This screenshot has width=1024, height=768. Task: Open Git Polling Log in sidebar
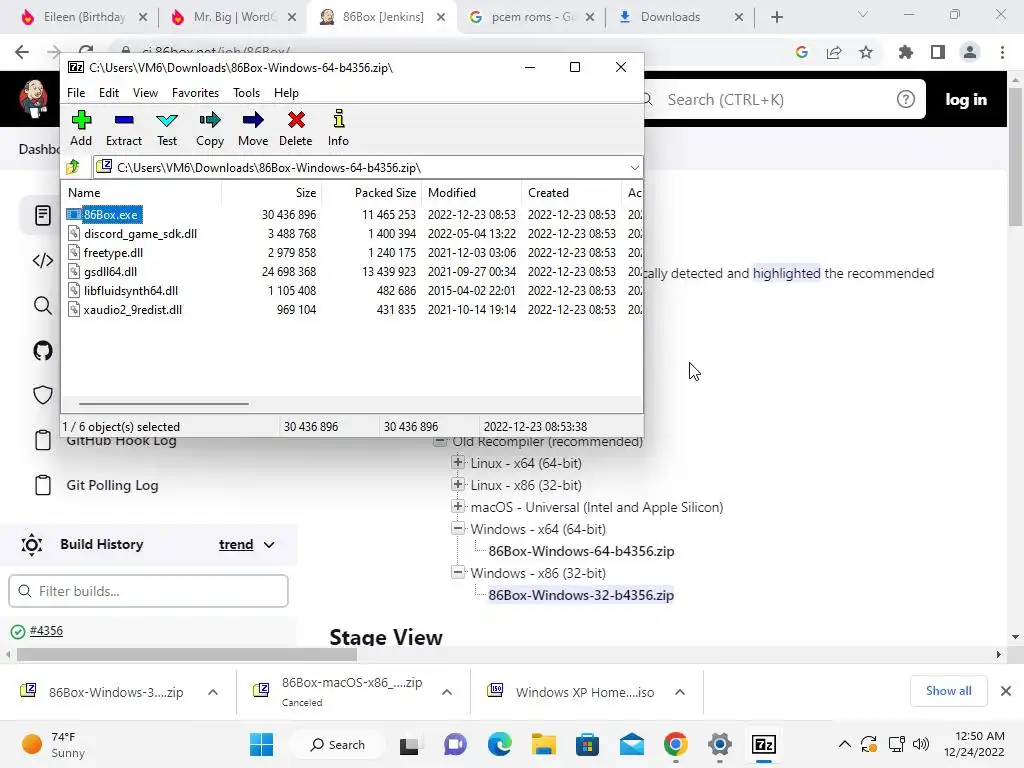coord(112,485)
